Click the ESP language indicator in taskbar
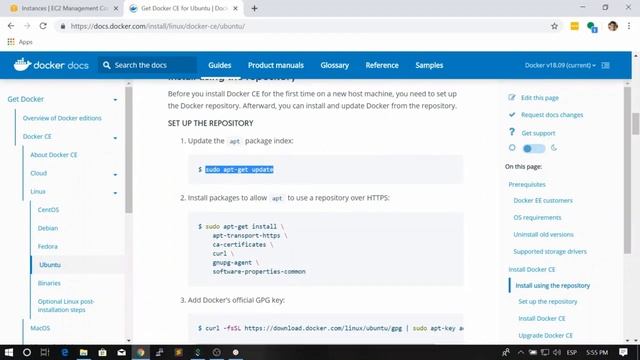The image size is (640, 360). 572,352
